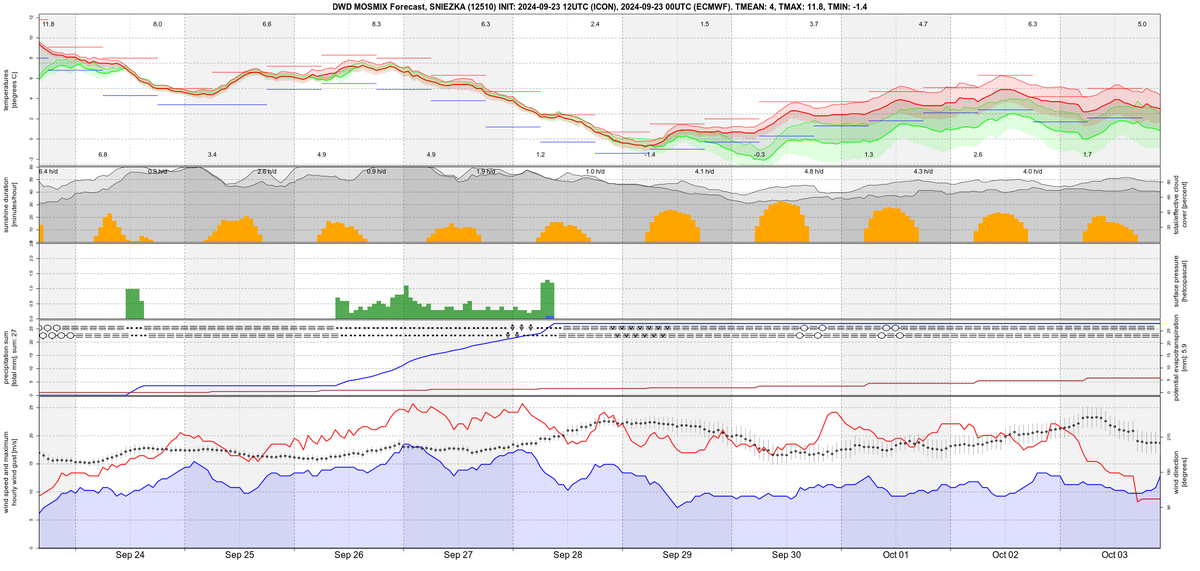Click the temperatures [degrees C] axis label

[9, 88]
